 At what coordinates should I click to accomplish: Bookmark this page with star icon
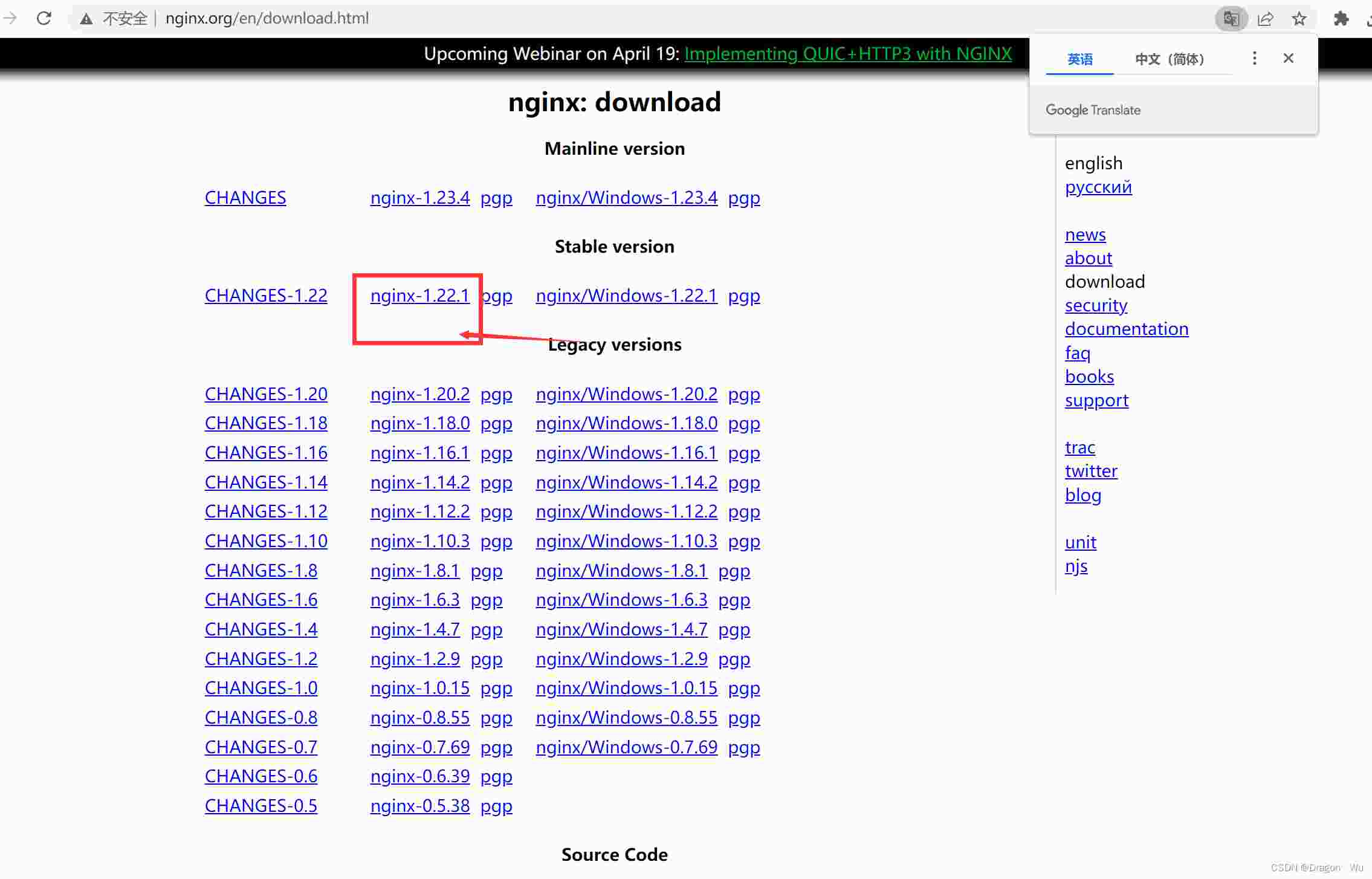point(1299,19)
